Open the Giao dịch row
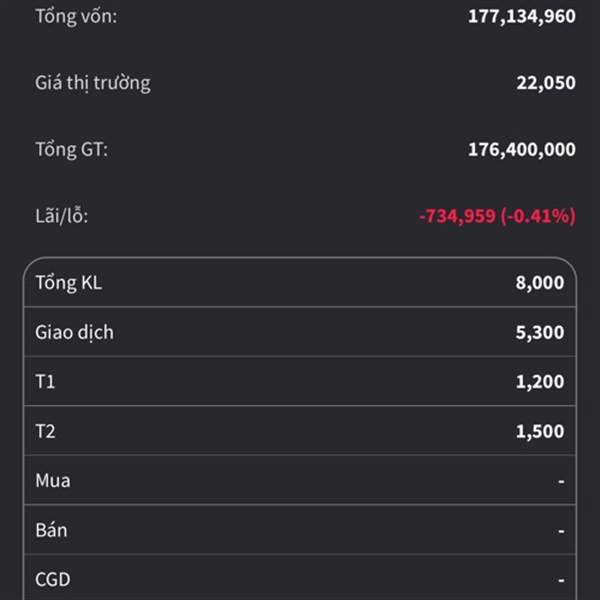The image size is (600, 600). tap(300, 332)
